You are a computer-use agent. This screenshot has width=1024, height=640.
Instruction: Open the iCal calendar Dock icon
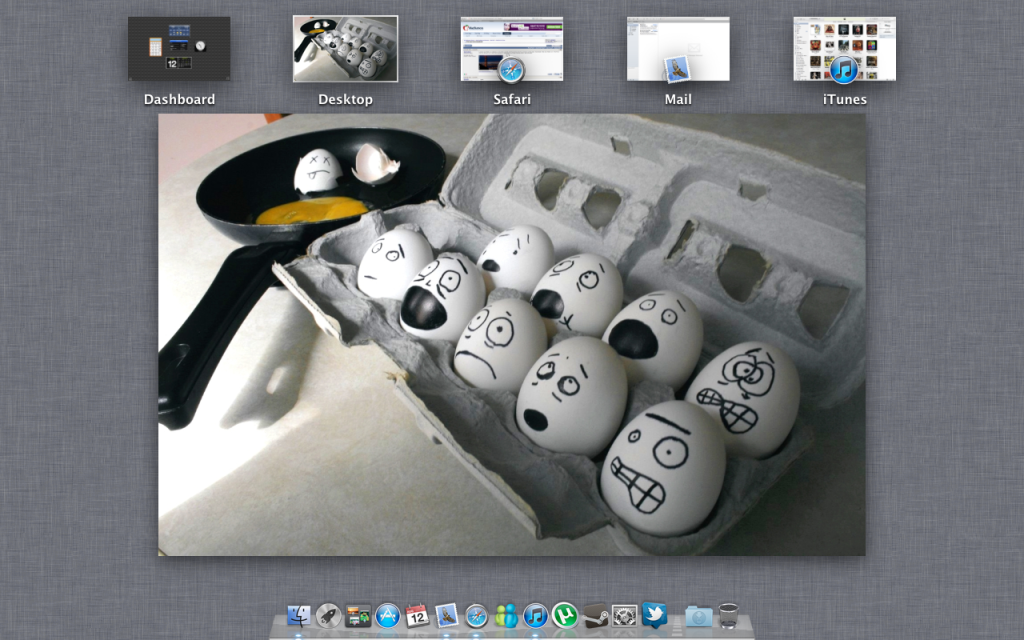(x=417, y=615)
